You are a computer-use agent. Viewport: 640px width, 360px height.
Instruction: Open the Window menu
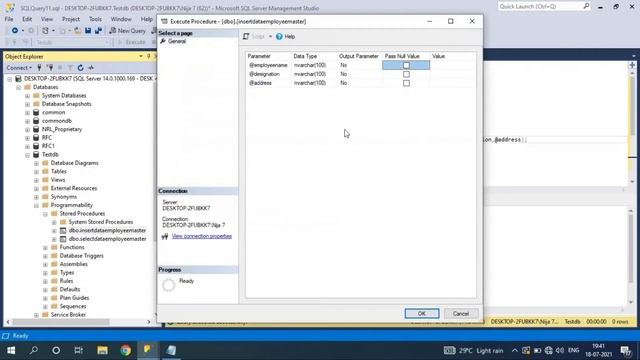[x=121, y=19]
